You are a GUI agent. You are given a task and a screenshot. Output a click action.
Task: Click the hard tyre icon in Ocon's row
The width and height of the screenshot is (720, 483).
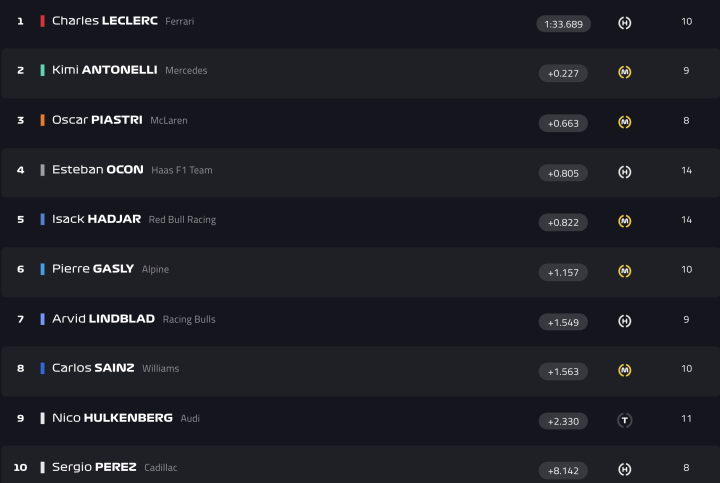pos(625,172)
